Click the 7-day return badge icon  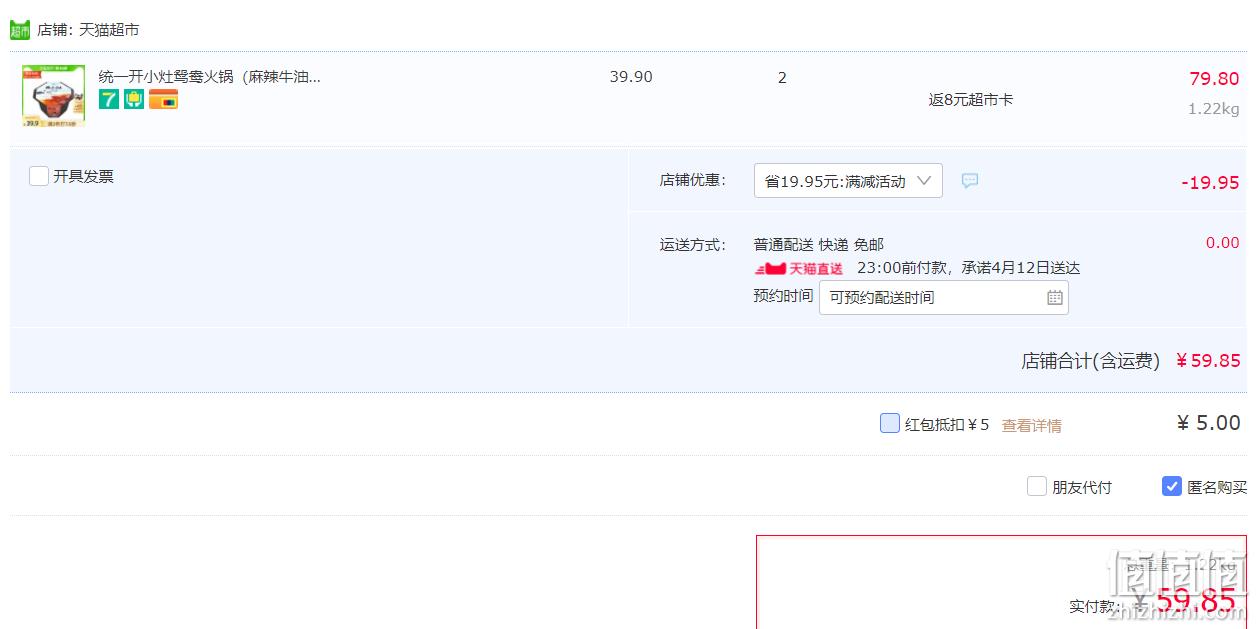tap(109, 99)
